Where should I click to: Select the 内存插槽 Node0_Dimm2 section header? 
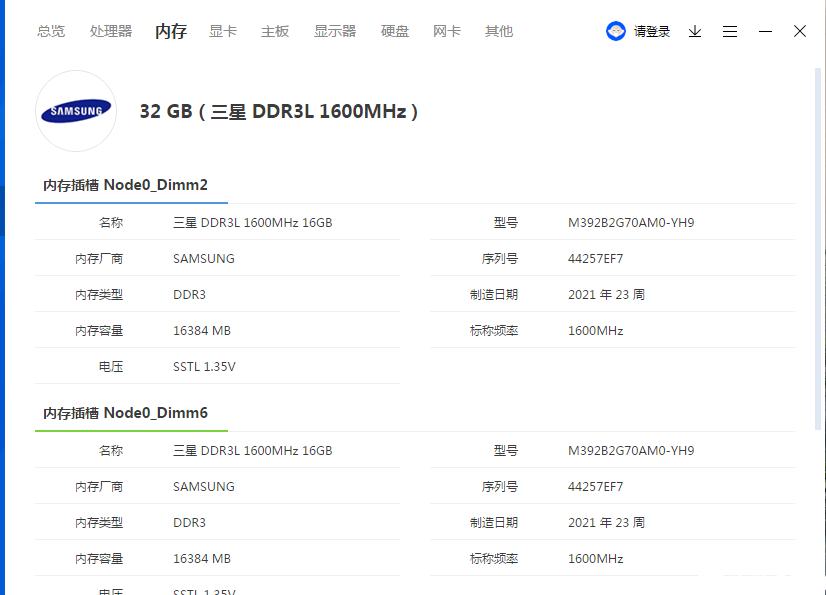point(125,185)
